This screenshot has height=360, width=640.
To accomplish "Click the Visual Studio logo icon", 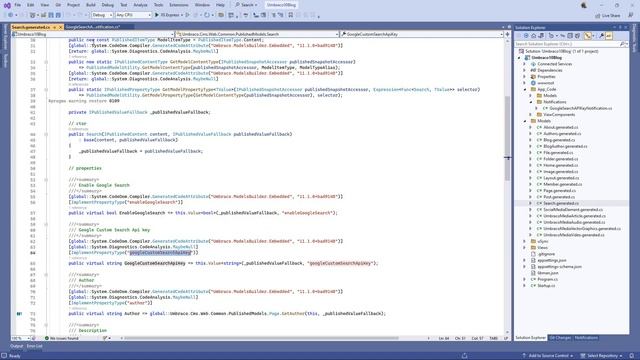I will coord(7,5).
